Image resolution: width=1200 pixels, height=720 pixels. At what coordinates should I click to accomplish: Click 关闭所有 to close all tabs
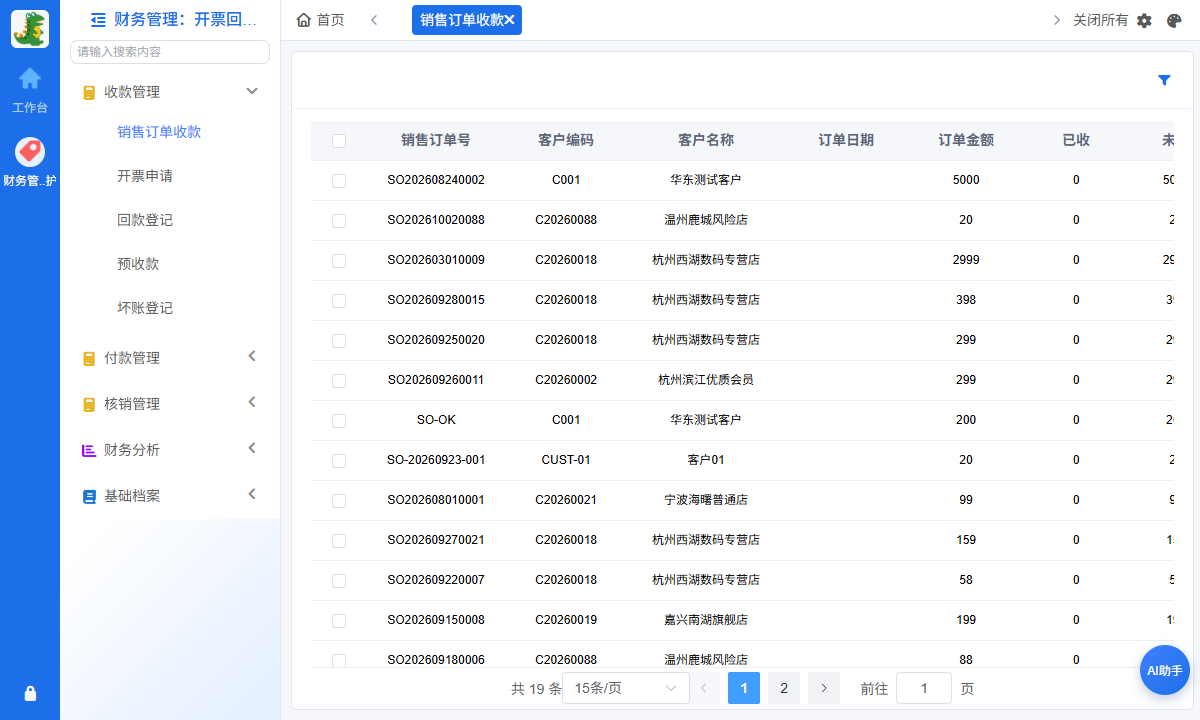click(1101, 20)
